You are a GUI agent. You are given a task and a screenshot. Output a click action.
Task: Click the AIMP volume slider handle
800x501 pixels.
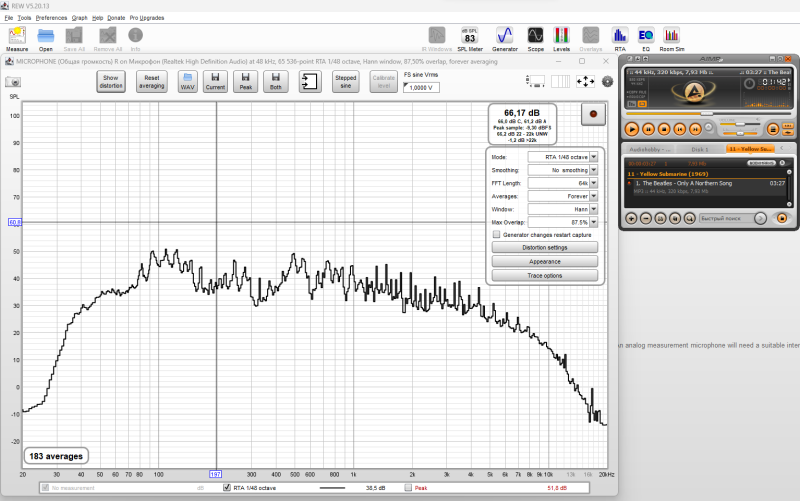point(740,124)
